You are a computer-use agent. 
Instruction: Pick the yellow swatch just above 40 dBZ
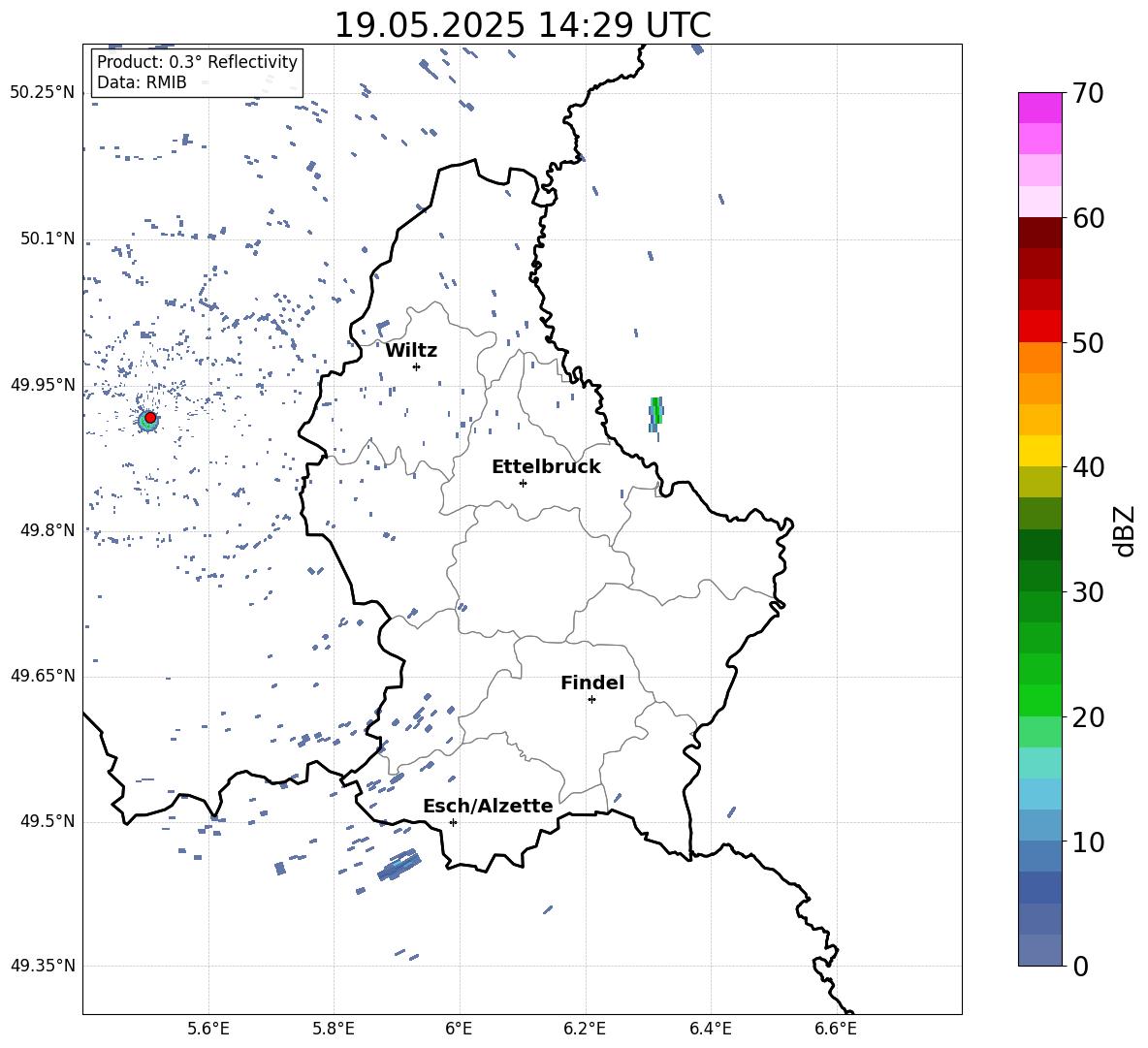(x=1040, y=451)
